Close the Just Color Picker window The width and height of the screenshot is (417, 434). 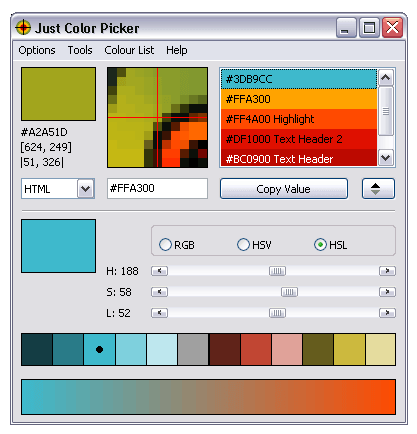coord(392,28)
